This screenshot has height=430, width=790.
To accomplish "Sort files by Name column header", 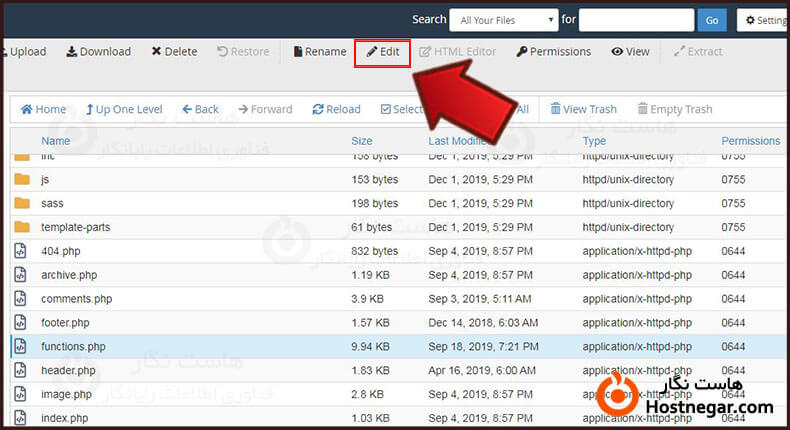I will [x=55, y=141].
